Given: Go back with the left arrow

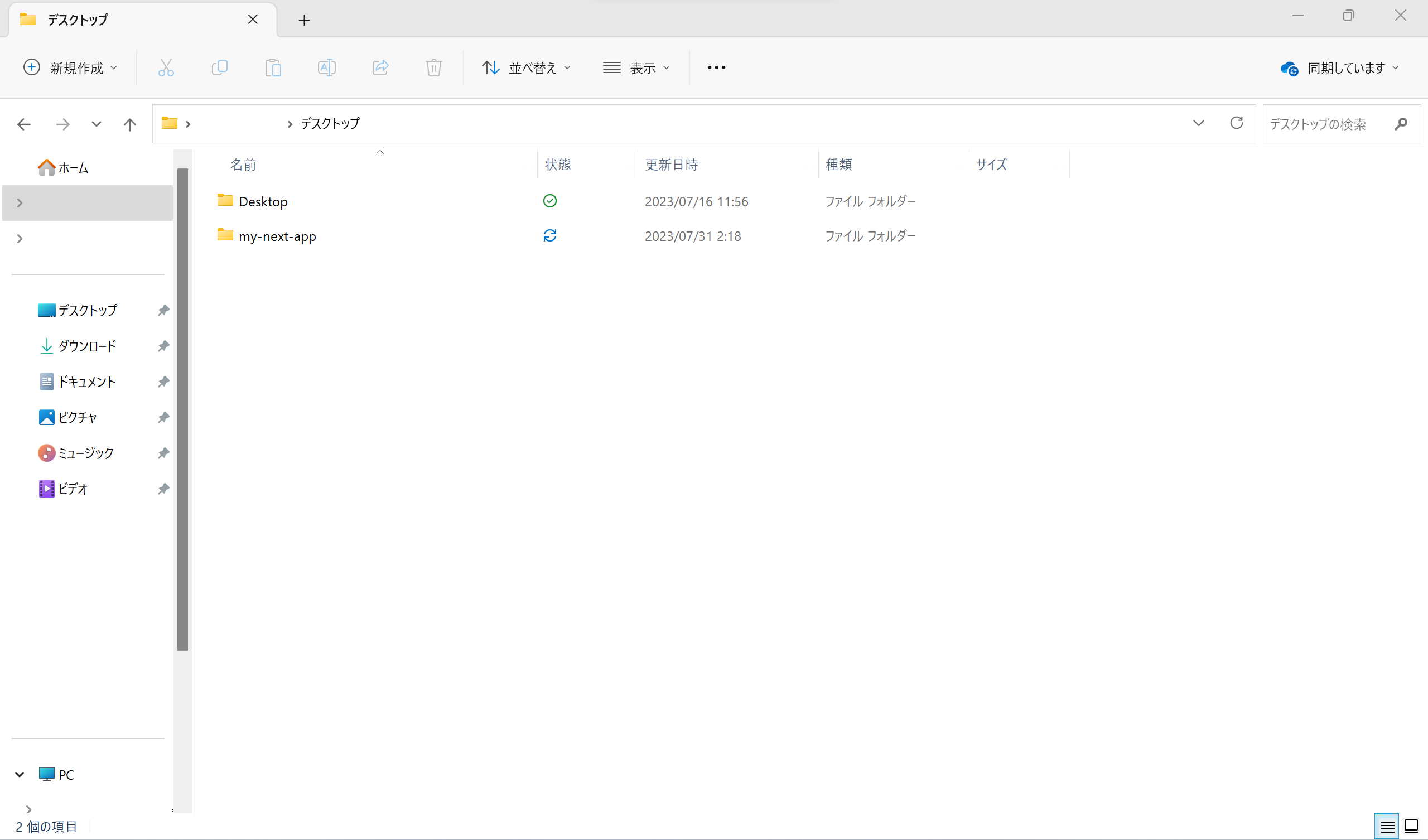Looking at the screenshot, I should [x=24, y=124].
